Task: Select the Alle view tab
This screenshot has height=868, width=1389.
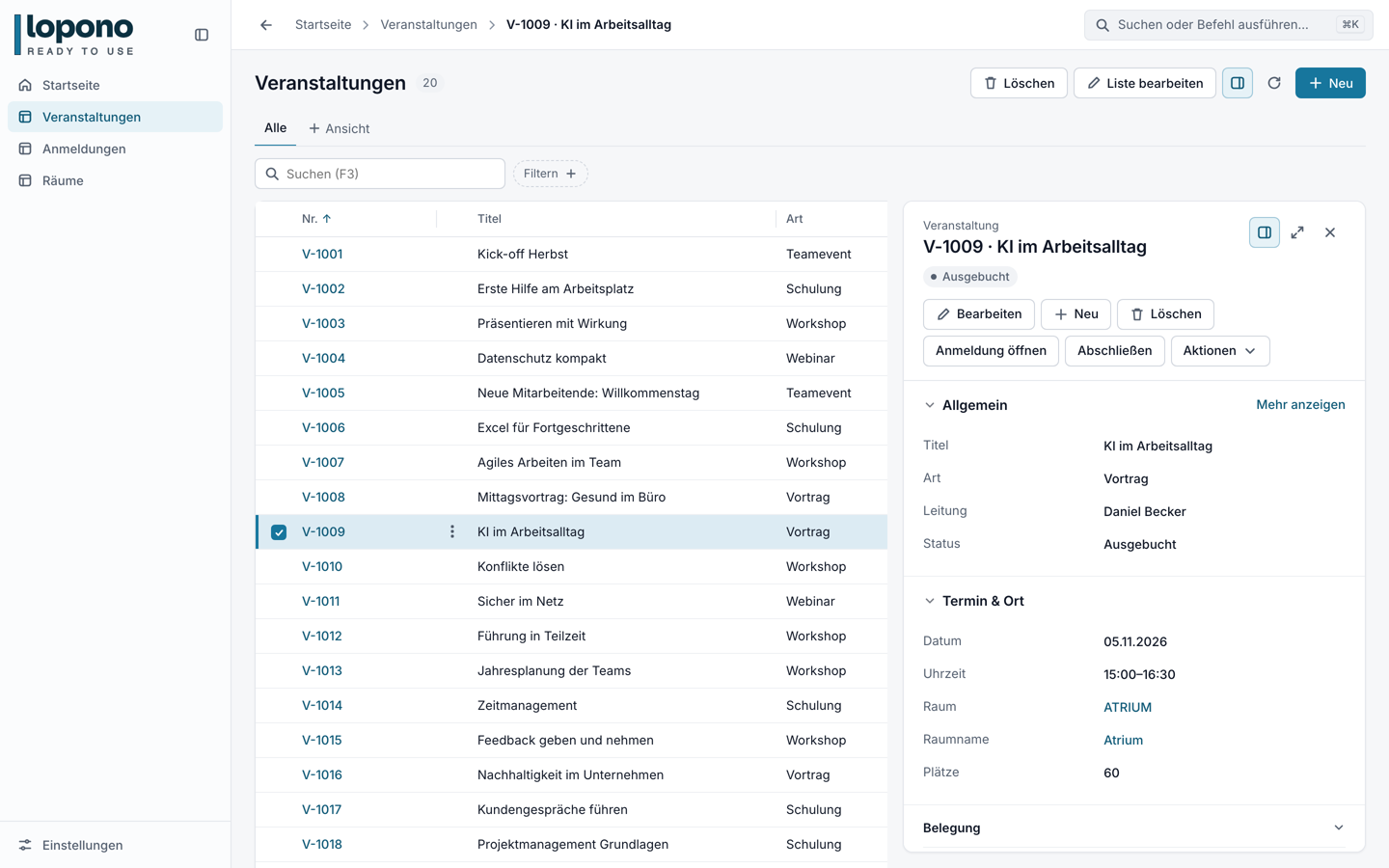Action: point(275,128)
